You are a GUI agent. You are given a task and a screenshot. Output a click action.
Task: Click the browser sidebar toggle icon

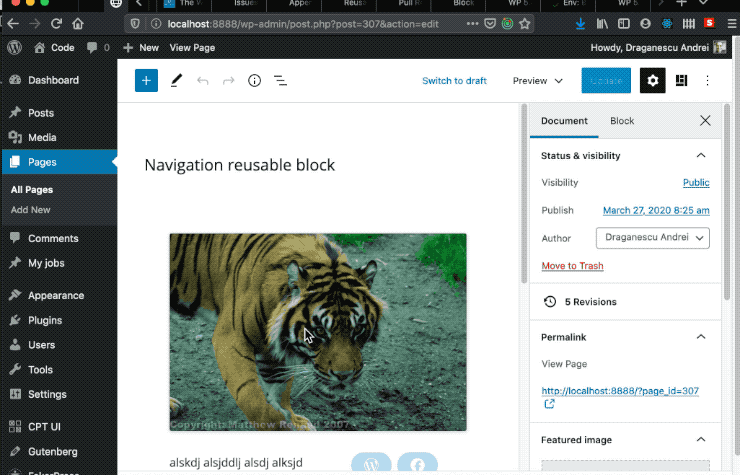[x=623, y=24]
